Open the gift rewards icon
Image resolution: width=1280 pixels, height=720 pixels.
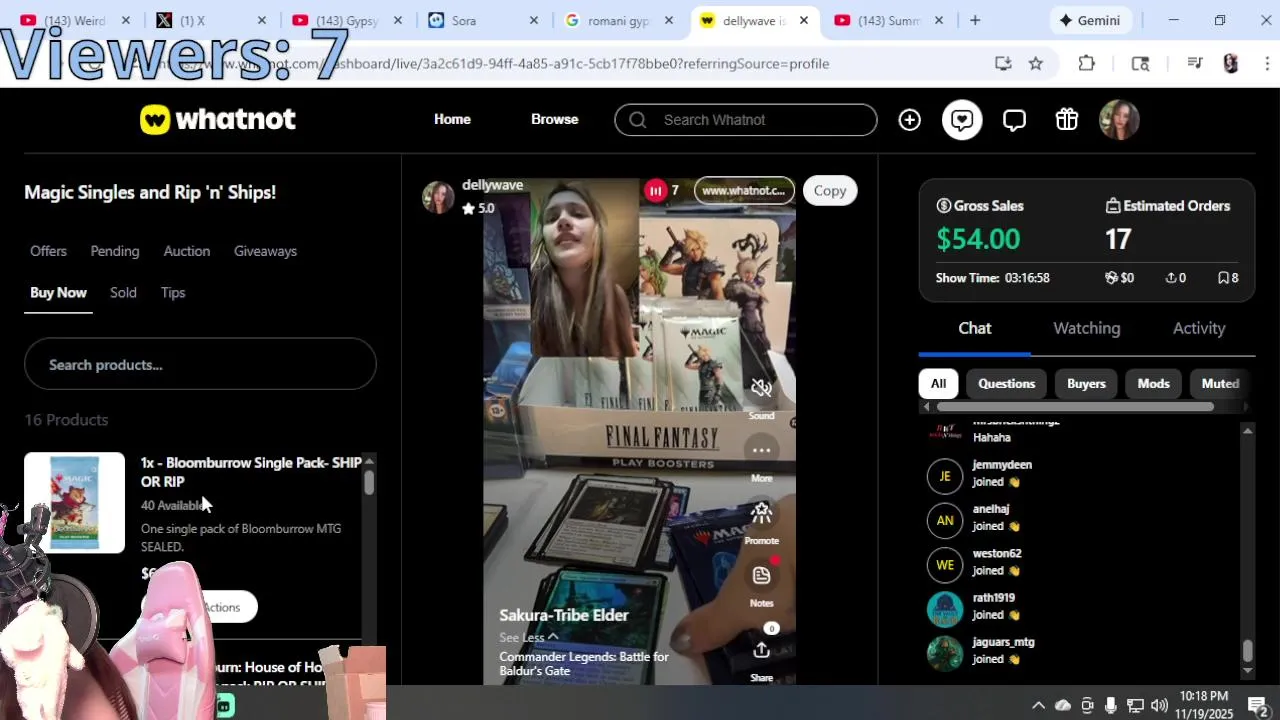click(x=1067, y=120)
